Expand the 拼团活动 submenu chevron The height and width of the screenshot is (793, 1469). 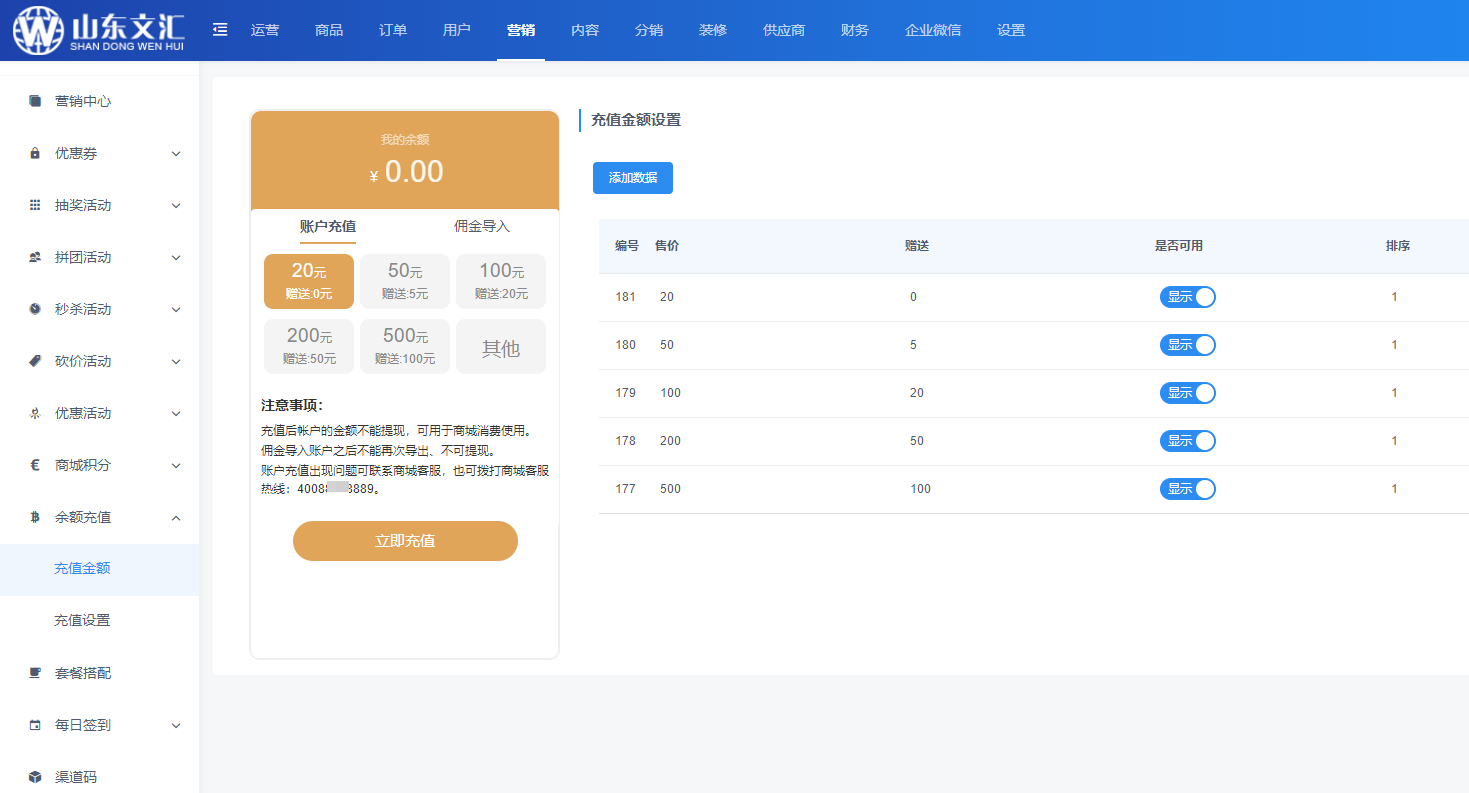click(176, 258)
